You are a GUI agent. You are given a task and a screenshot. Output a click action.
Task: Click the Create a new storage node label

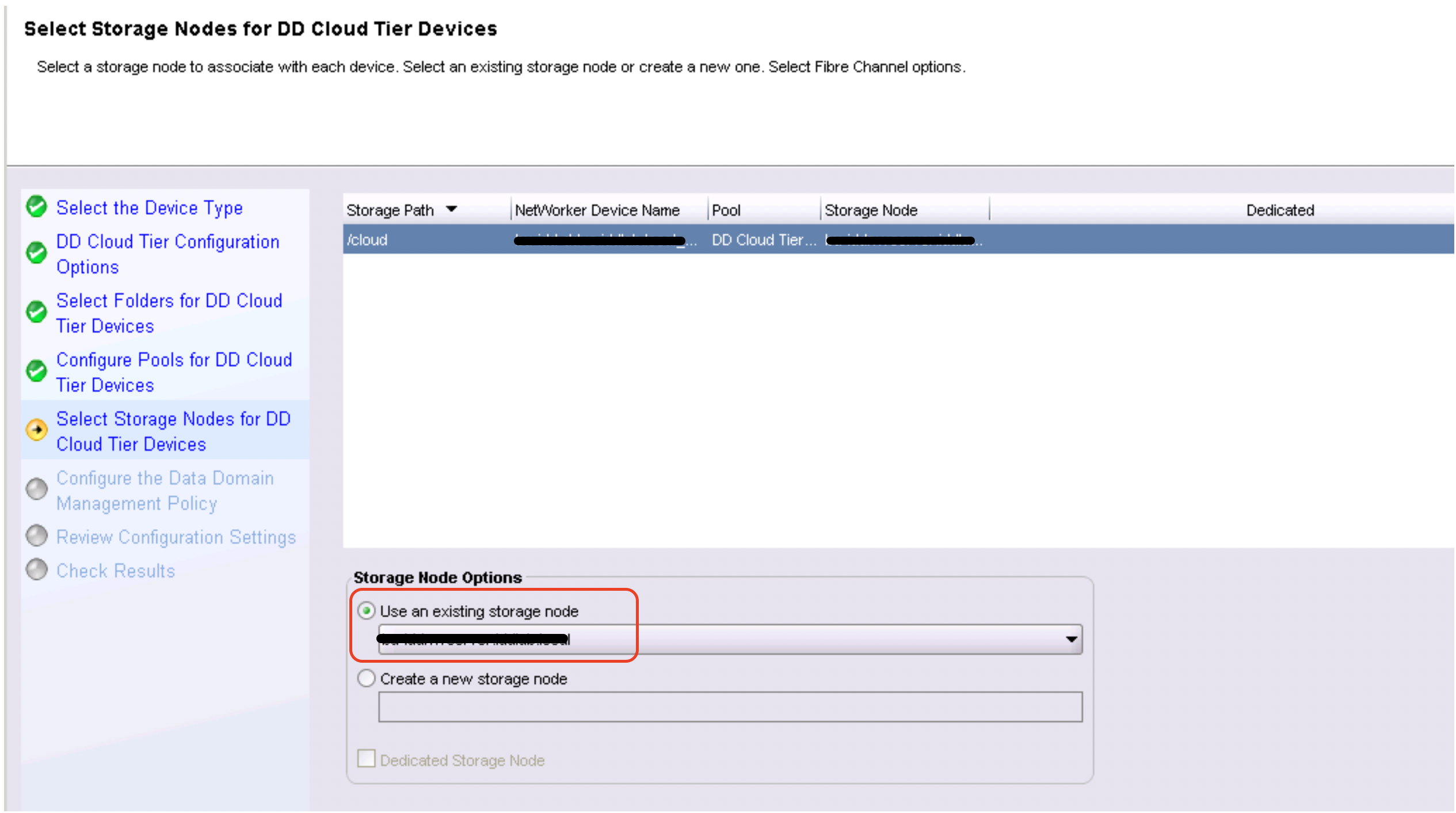(474, 679)
